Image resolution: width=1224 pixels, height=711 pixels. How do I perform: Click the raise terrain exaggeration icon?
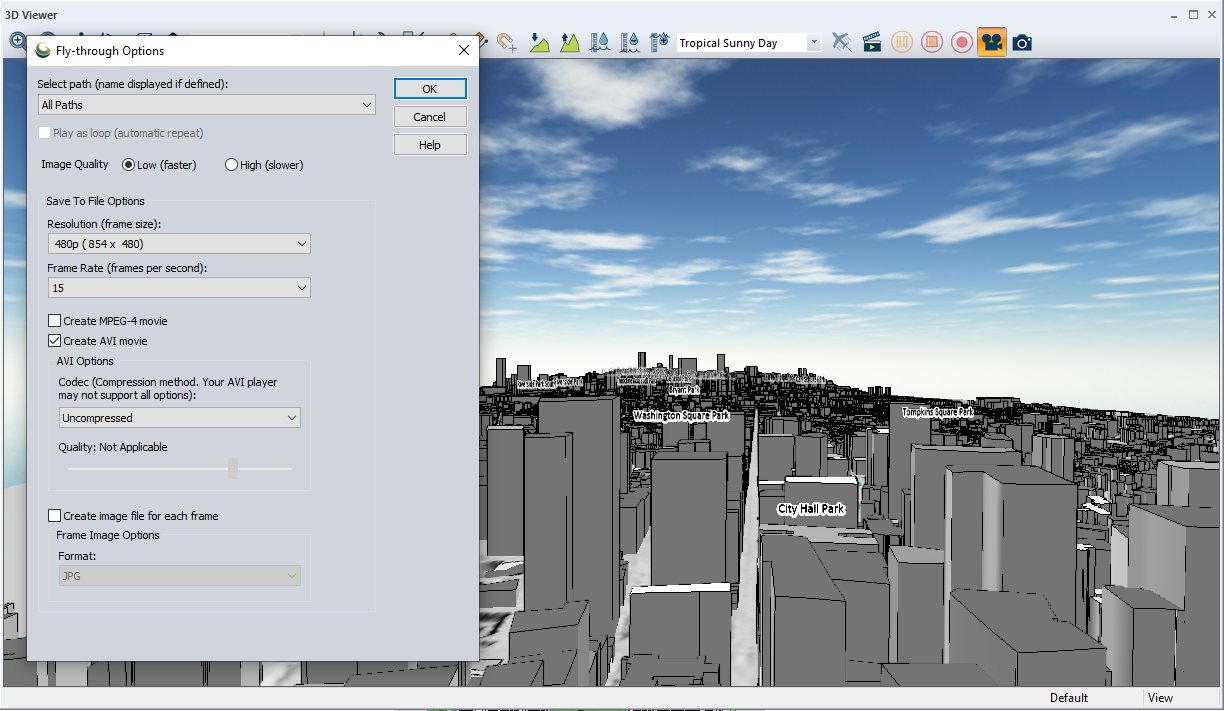click(x=570, y=42)
